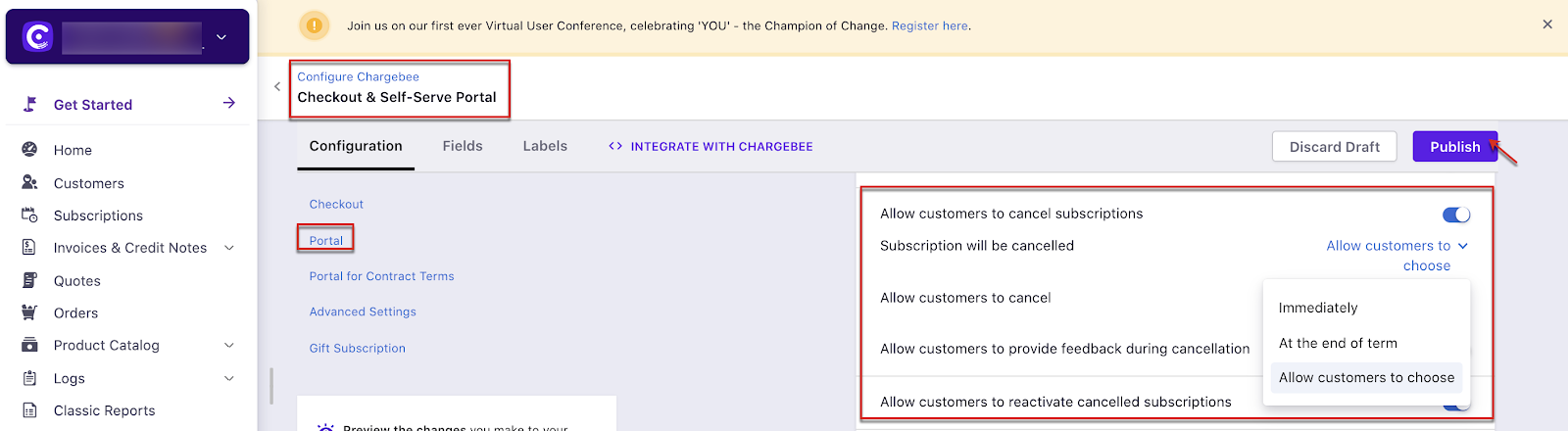The height and width of the screenshot is (431, 1568).
Task: Expand Logs chevron
Action: [229, 378]
